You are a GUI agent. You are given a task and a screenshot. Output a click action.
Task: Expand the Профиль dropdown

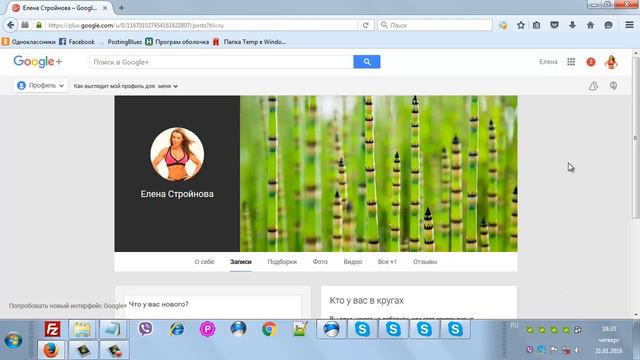pos(40,86)
